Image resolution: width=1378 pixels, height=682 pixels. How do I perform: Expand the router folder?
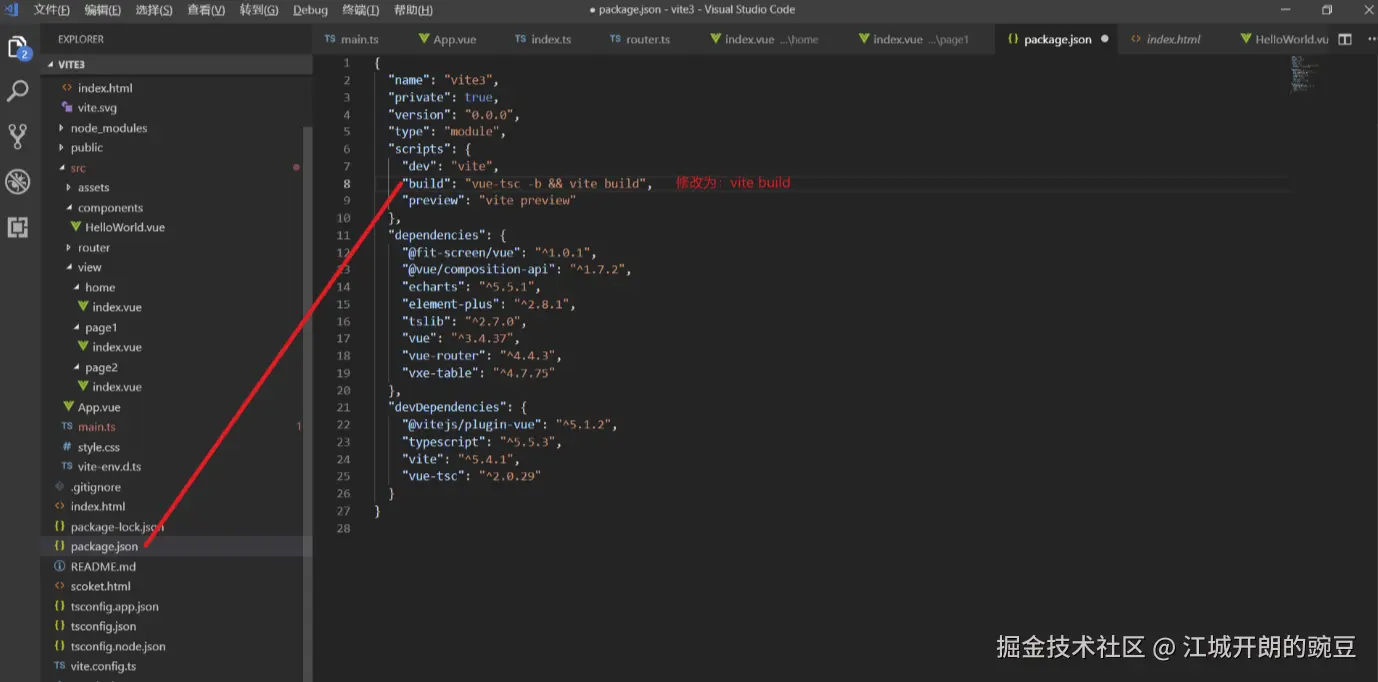click(x=94, y=248)
